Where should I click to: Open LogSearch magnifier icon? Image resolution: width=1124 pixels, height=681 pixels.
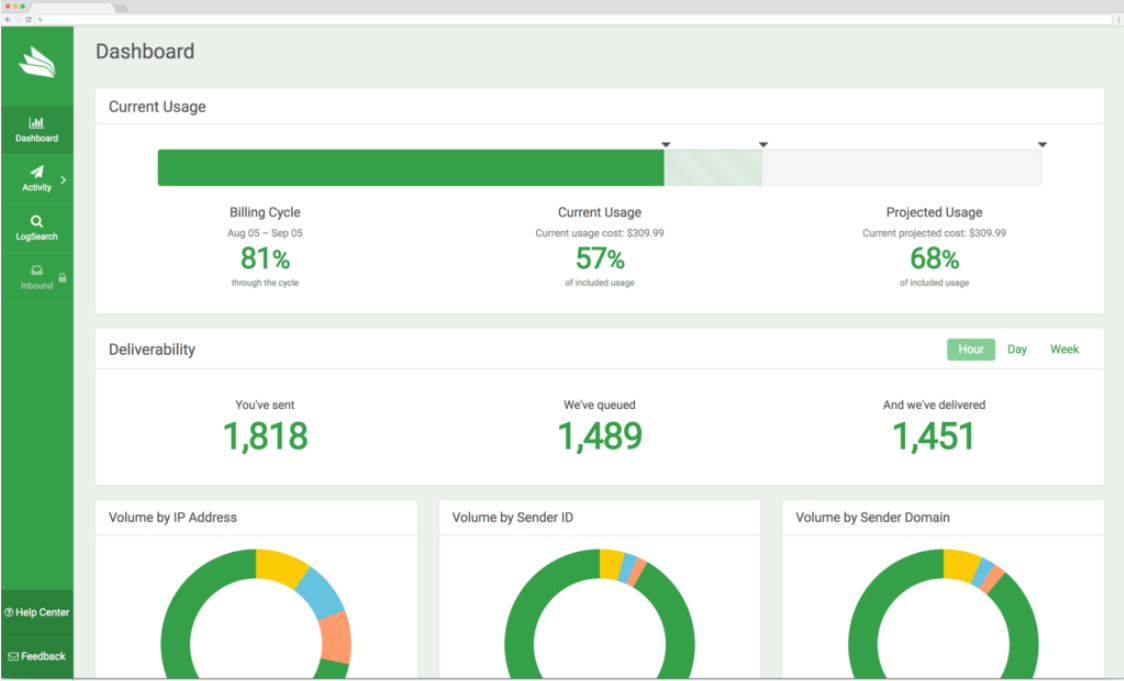[x=37, y=222]
